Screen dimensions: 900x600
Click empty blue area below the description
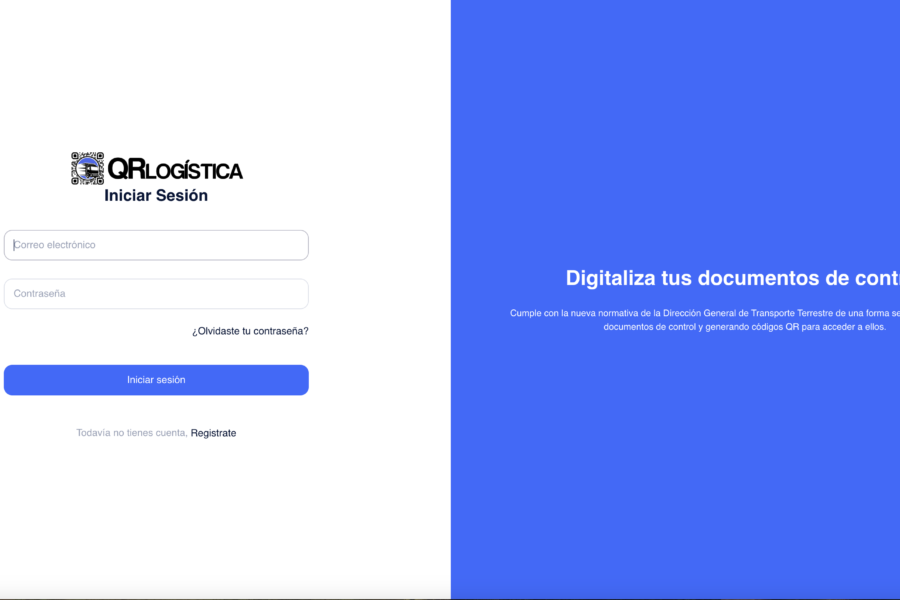point(675,460)
